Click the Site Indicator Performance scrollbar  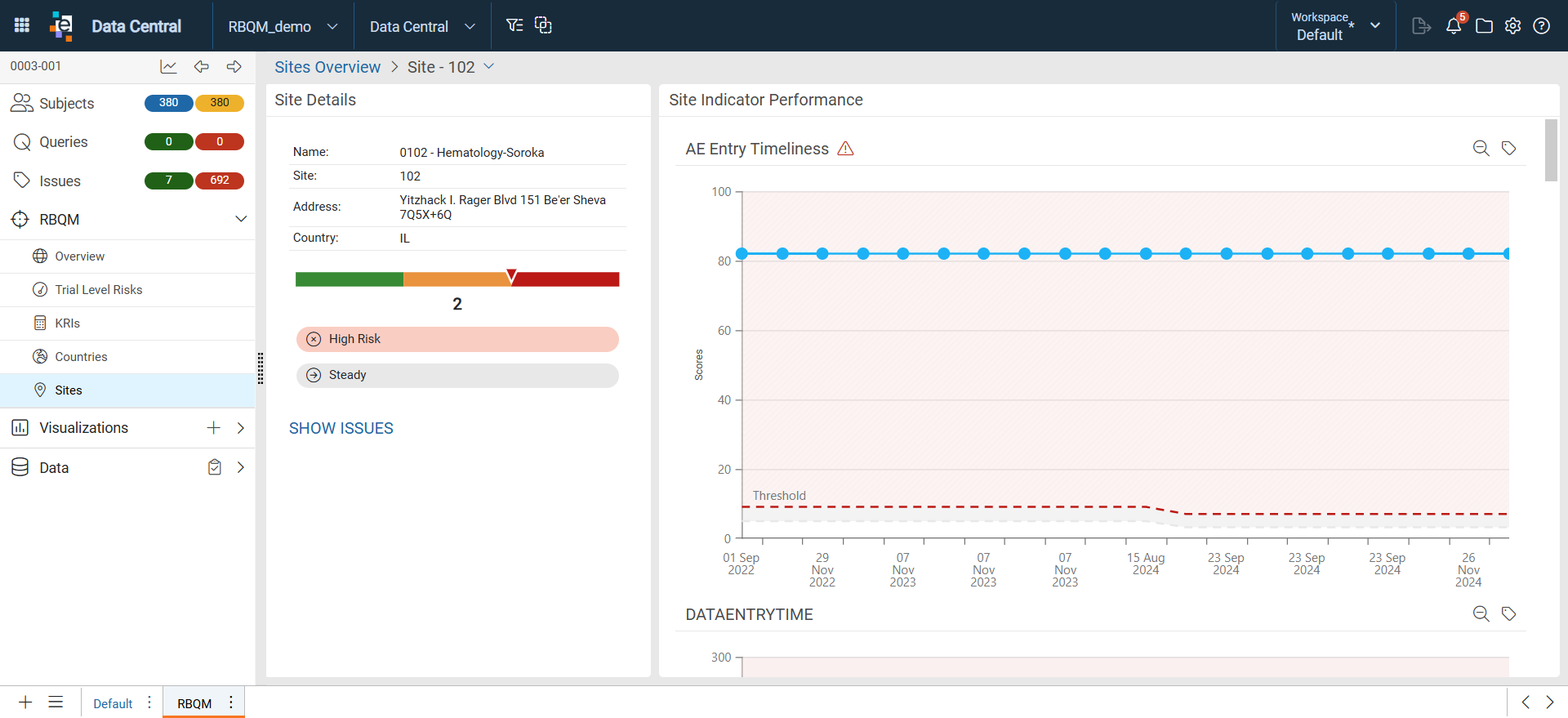pyautogui.click(x=1551, y=150)
